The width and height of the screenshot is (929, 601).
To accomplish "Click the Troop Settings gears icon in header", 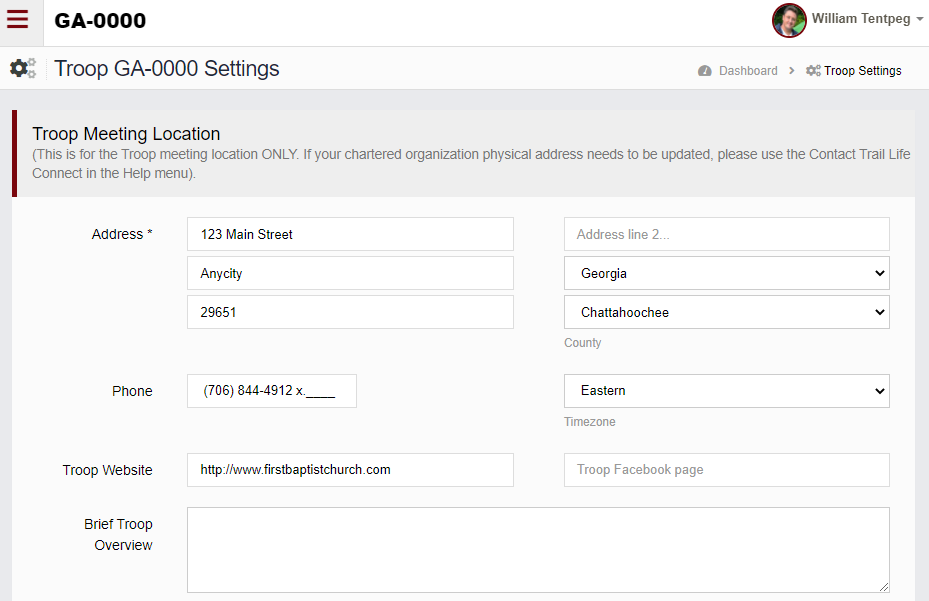I will point(22,69).
